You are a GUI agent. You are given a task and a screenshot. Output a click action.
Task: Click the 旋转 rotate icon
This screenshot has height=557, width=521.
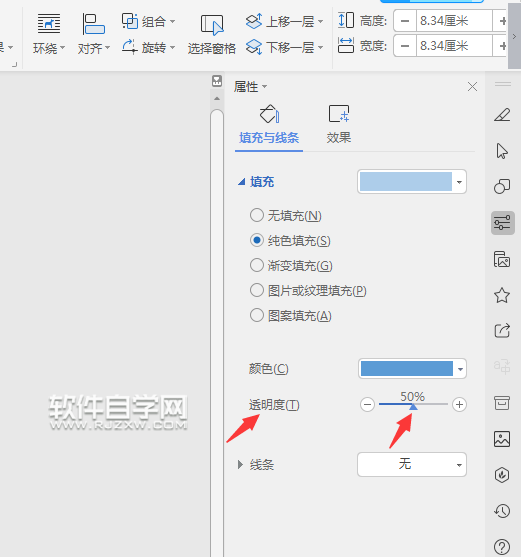point(130,47)
